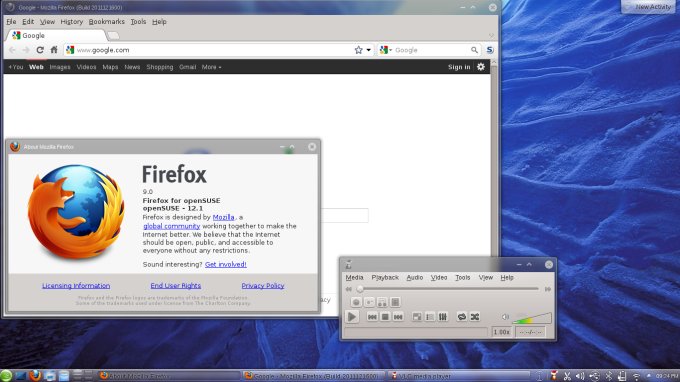Toggle VLC loop mode
Screen dimensions: 680x382
coord(462,317)
